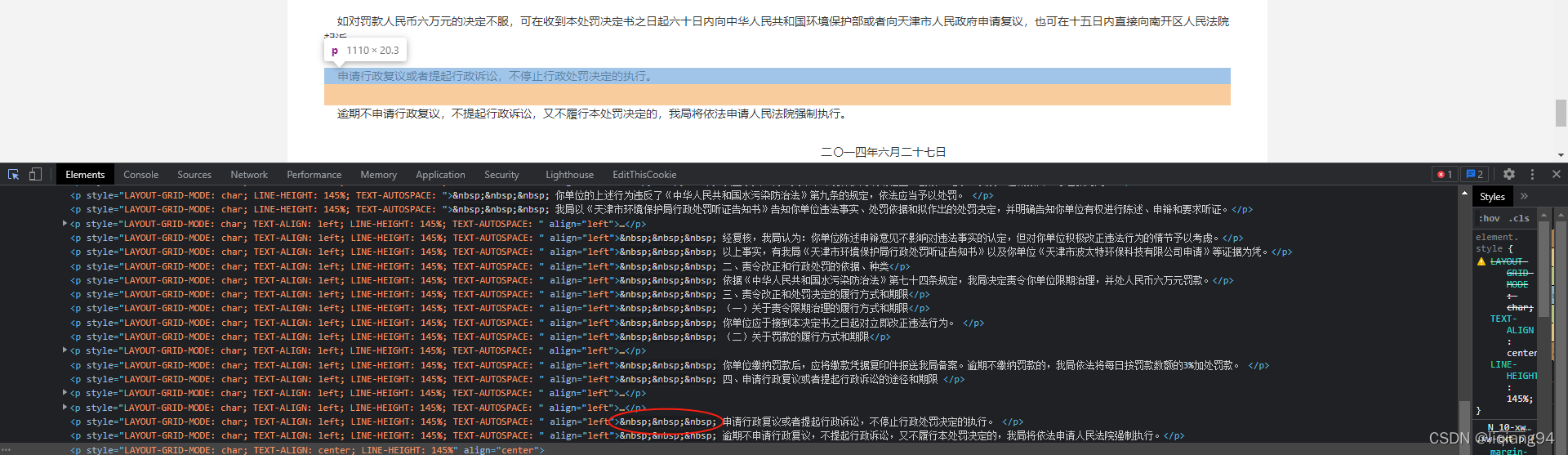Expand the collapsed p node above the 经复核 row
This screenshot has width=1568, height=455.
tap(65, 224)
